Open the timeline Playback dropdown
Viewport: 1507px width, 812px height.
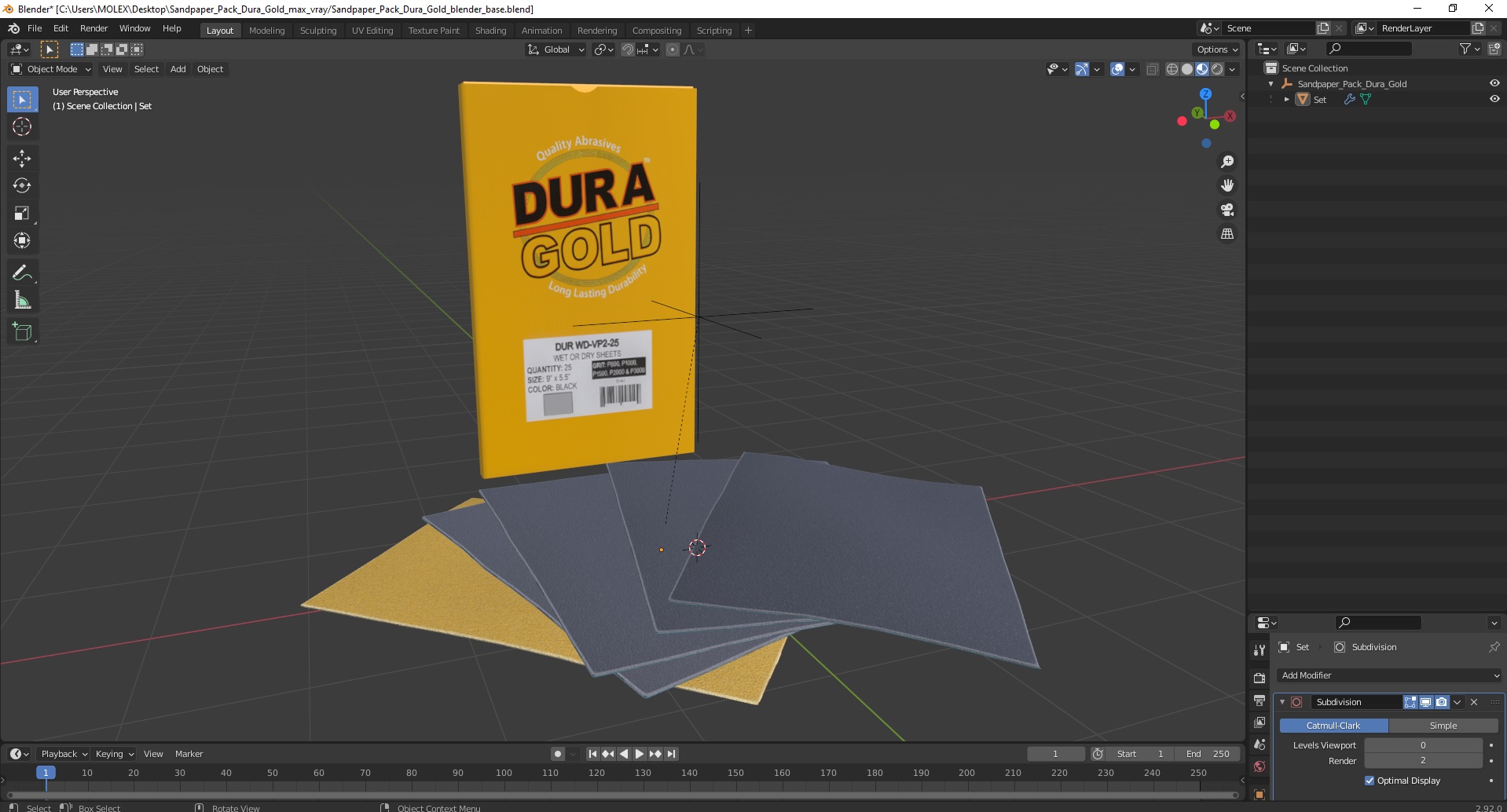[63, 754]
